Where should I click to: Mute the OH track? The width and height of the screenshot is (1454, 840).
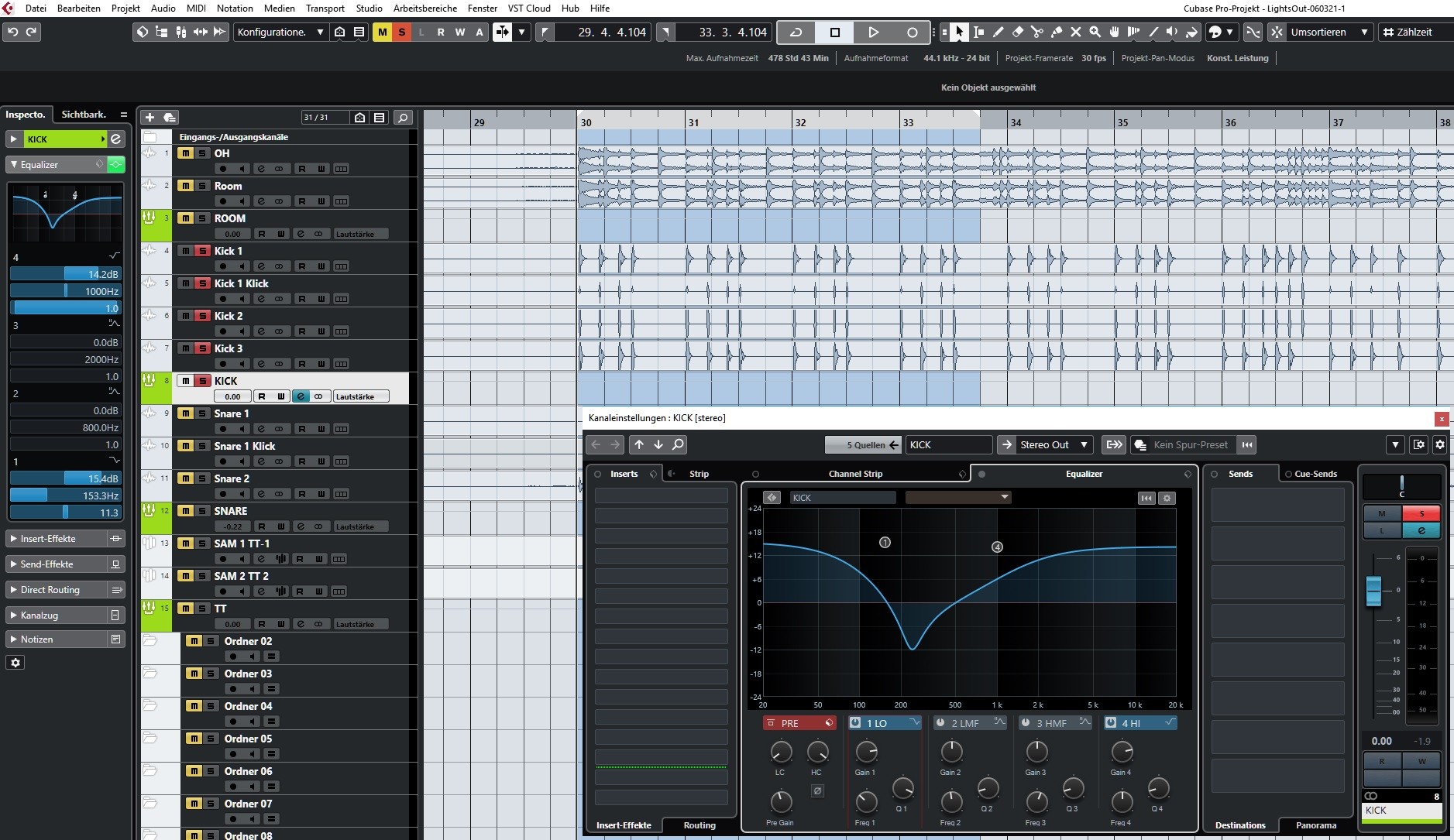(186, 153)
